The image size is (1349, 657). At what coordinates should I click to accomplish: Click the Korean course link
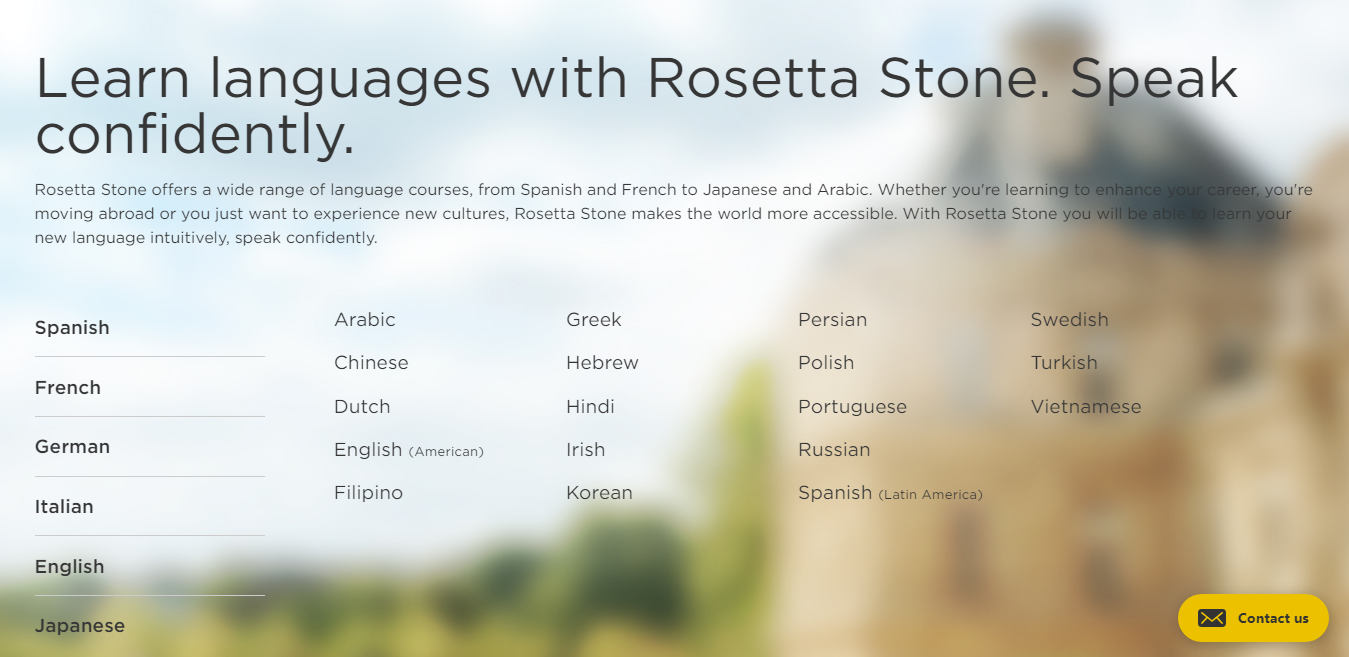pos(599,493)
